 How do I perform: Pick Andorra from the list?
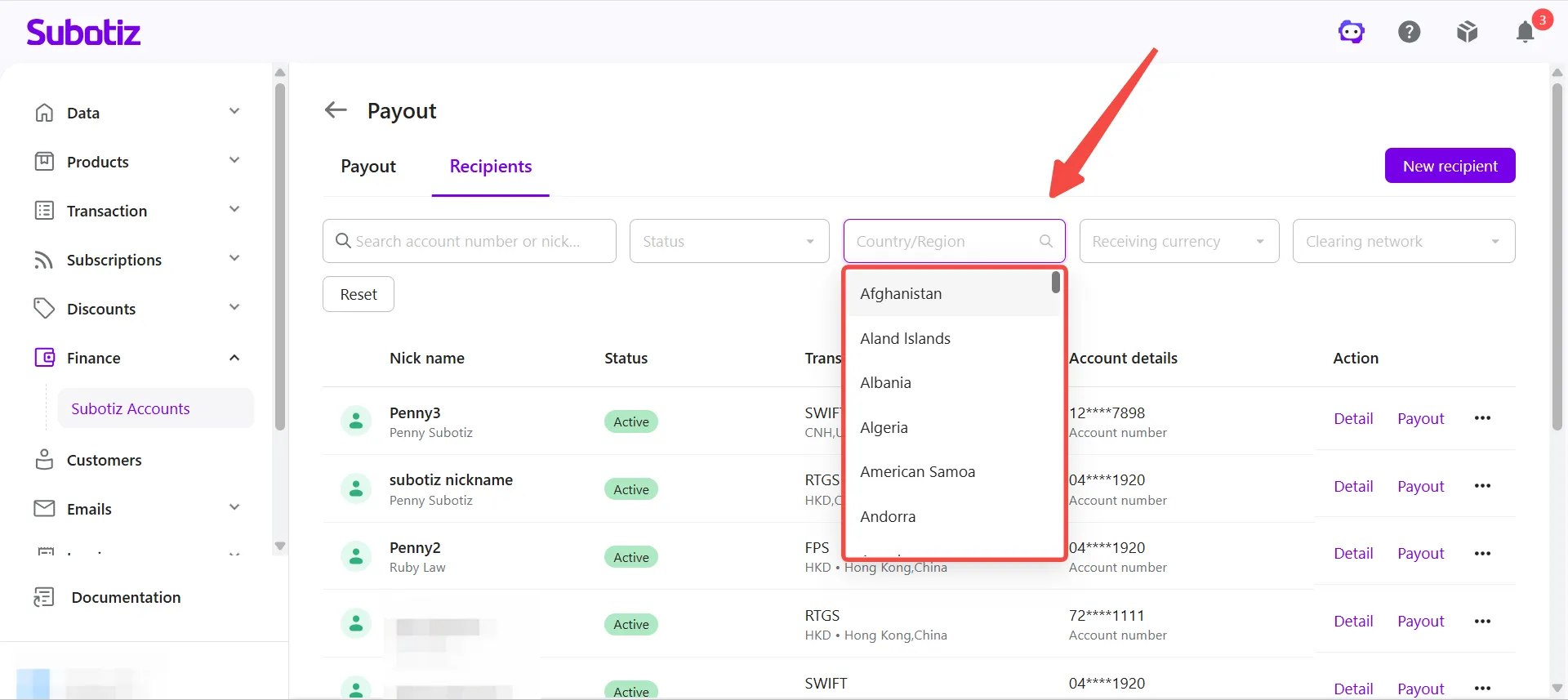[x=953, y=516]
